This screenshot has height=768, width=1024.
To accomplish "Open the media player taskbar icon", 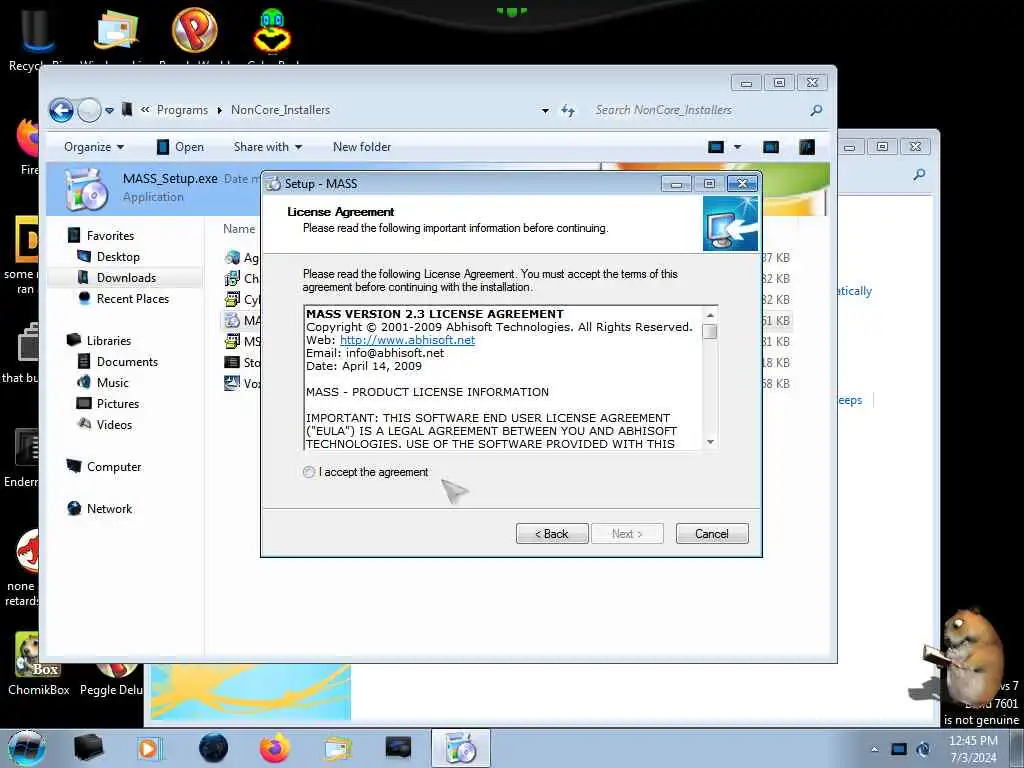I will [149, 748].
